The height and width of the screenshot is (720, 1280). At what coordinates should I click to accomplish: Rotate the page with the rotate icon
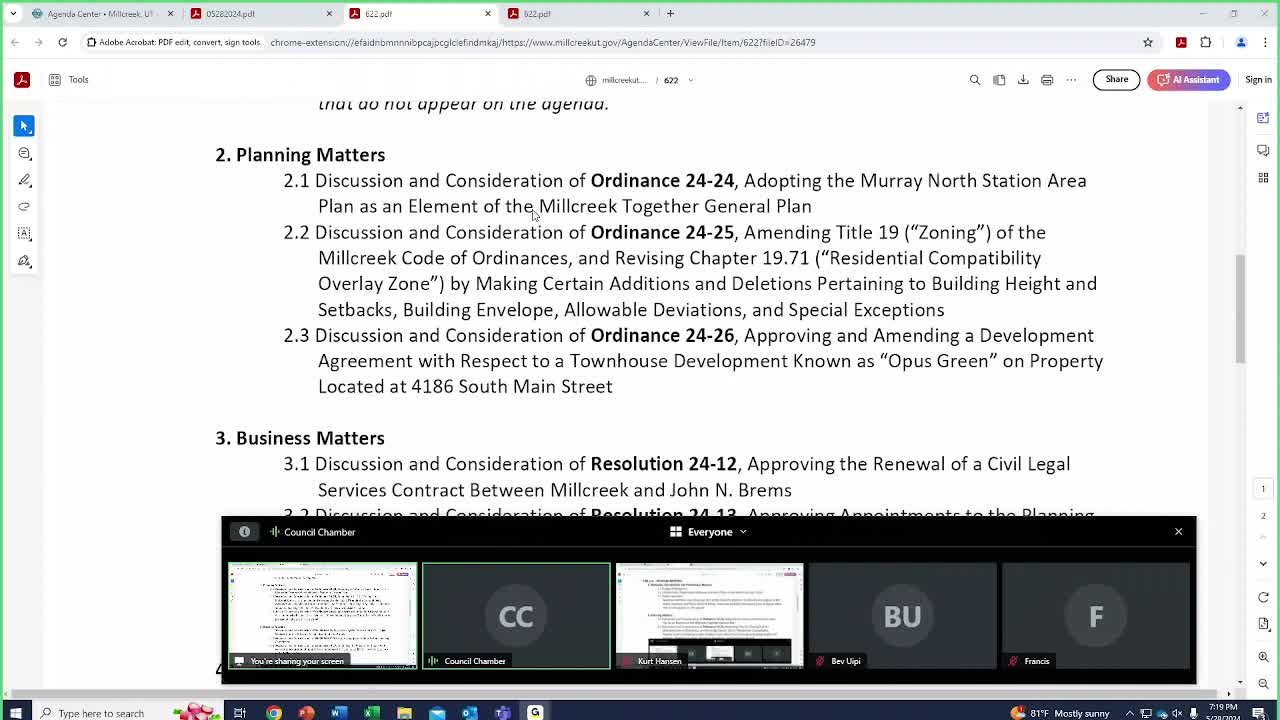point(1264,597)
